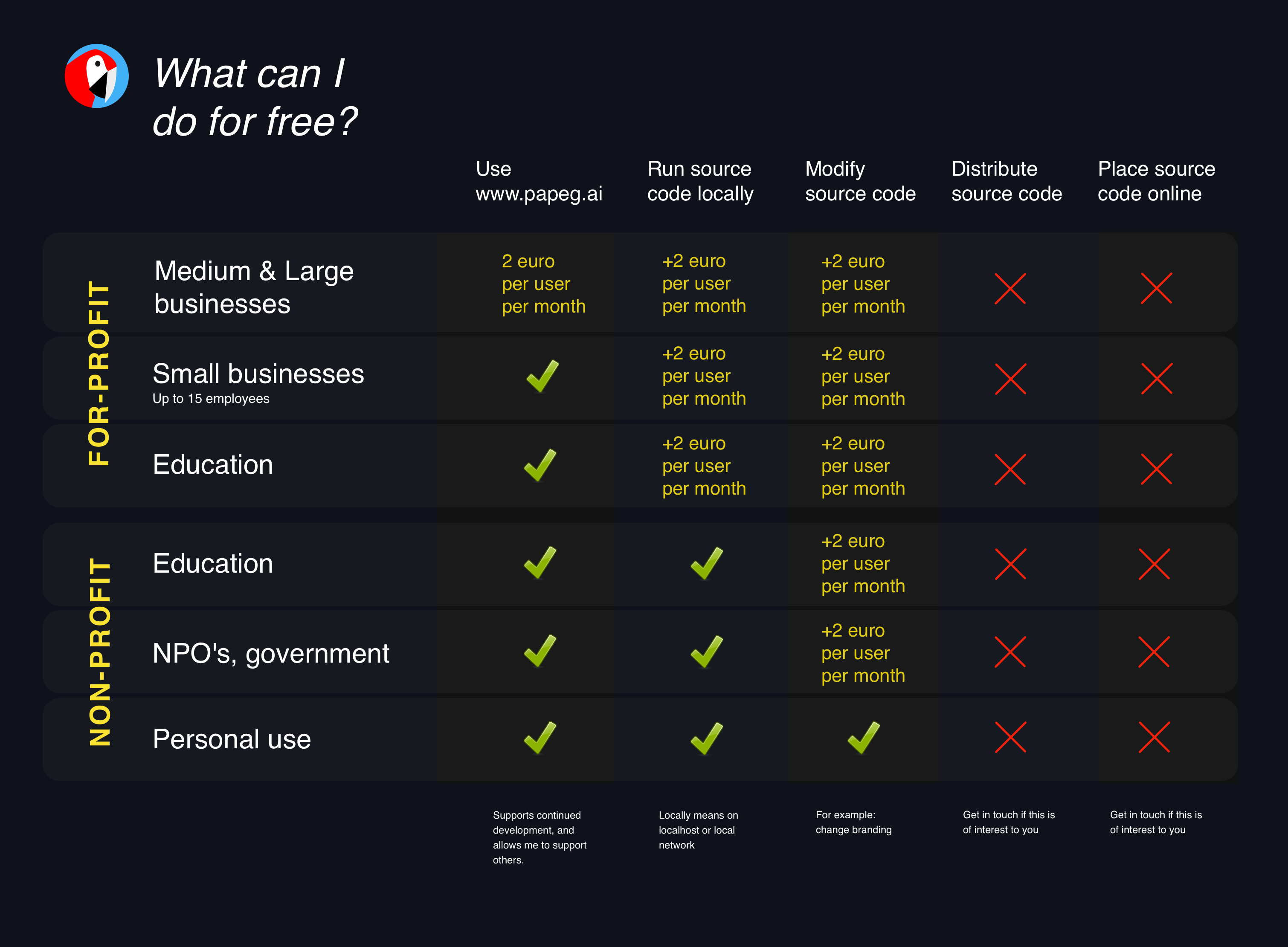Click the 'Medium & Large businesses' row label
Image resolution: width=1288 pixels, height=947 pixels.
click(x=253, y=287)
